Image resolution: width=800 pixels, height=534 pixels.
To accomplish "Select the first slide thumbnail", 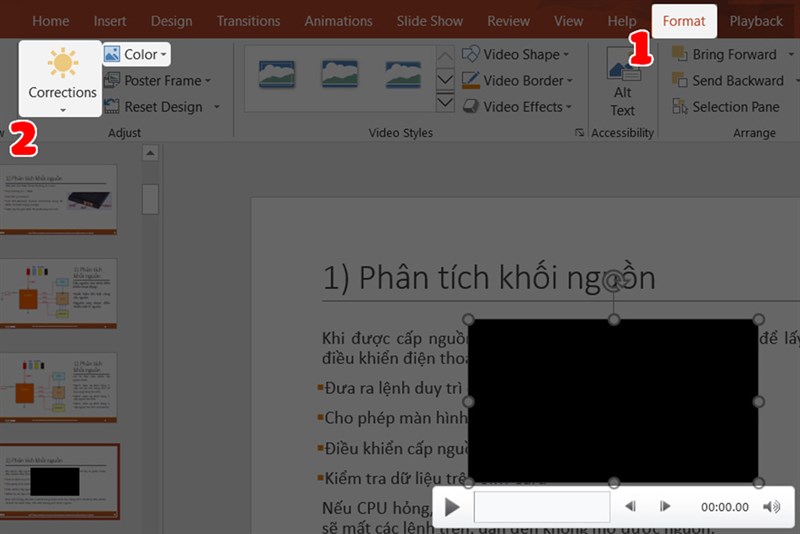I will [x=60, y=198].
